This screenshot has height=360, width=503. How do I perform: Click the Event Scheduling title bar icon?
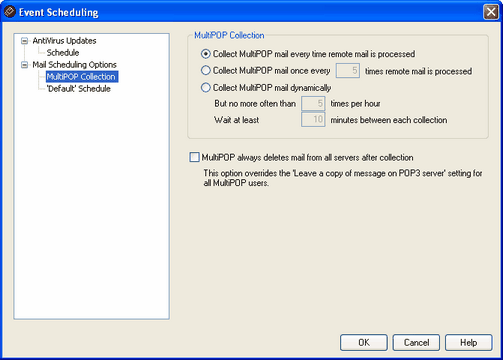(x=9, y=12)
